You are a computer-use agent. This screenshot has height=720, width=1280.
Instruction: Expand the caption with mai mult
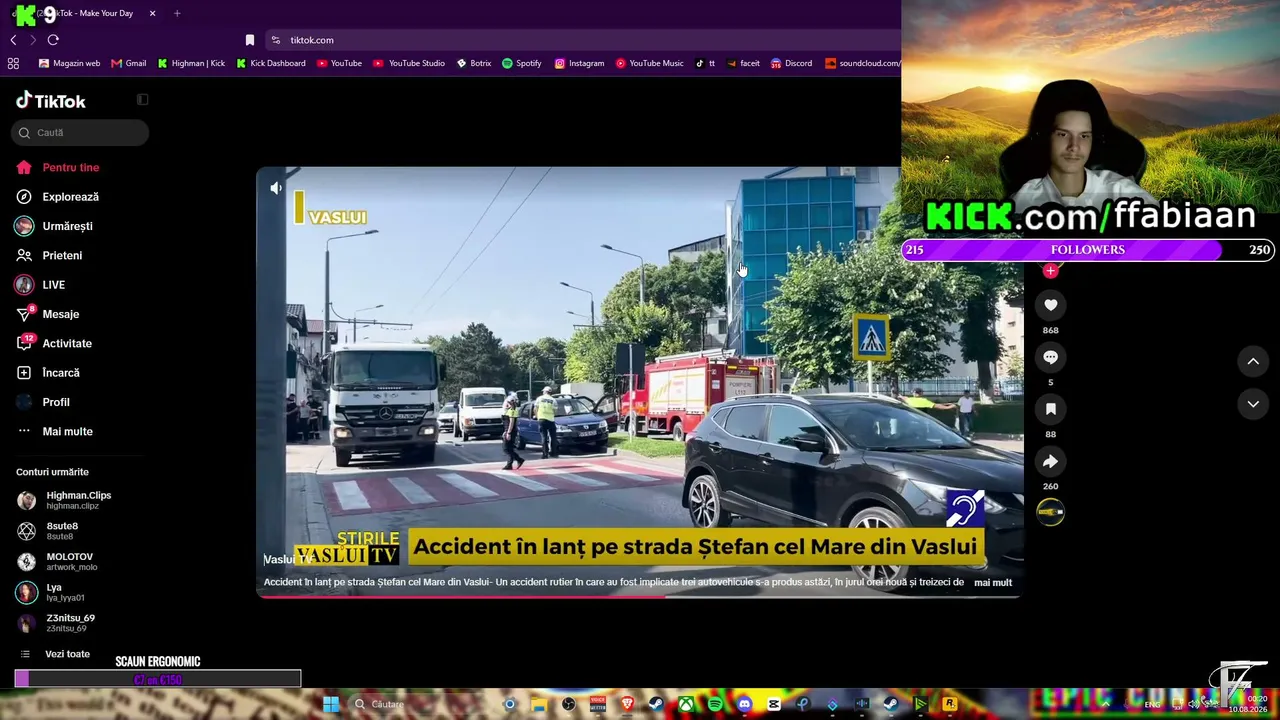point(993,582)
